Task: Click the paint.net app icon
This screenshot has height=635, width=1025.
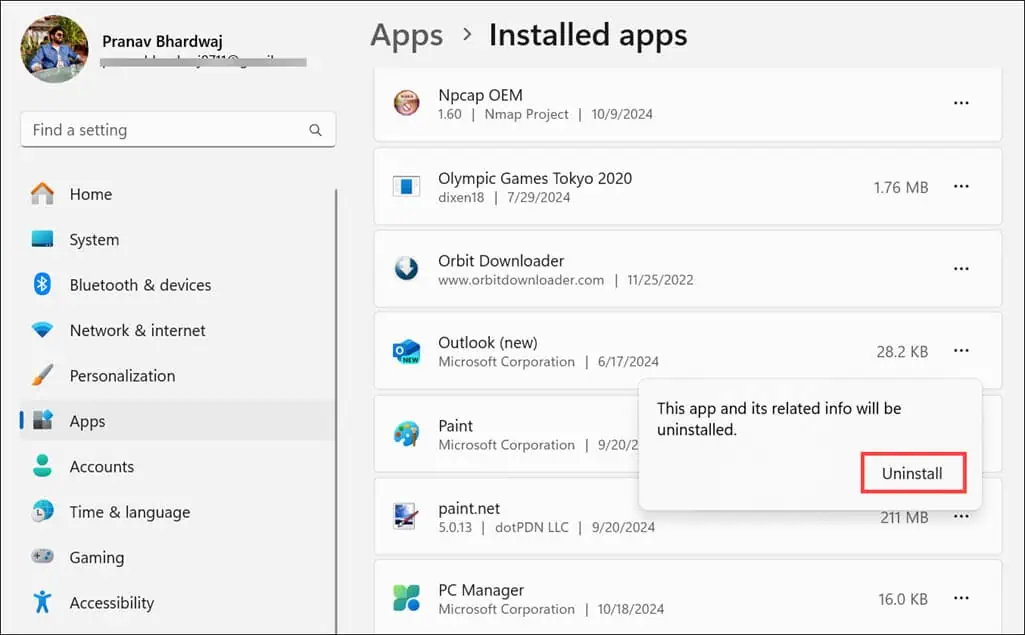Action: click(x=406, y=516)
